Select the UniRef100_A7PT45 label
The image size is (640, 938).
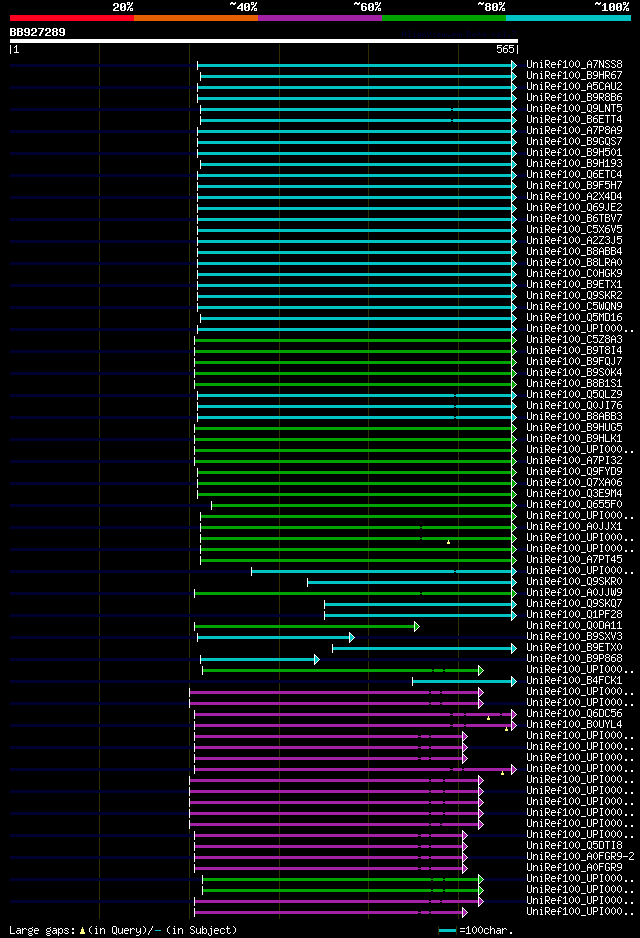(x=574, y=560)
